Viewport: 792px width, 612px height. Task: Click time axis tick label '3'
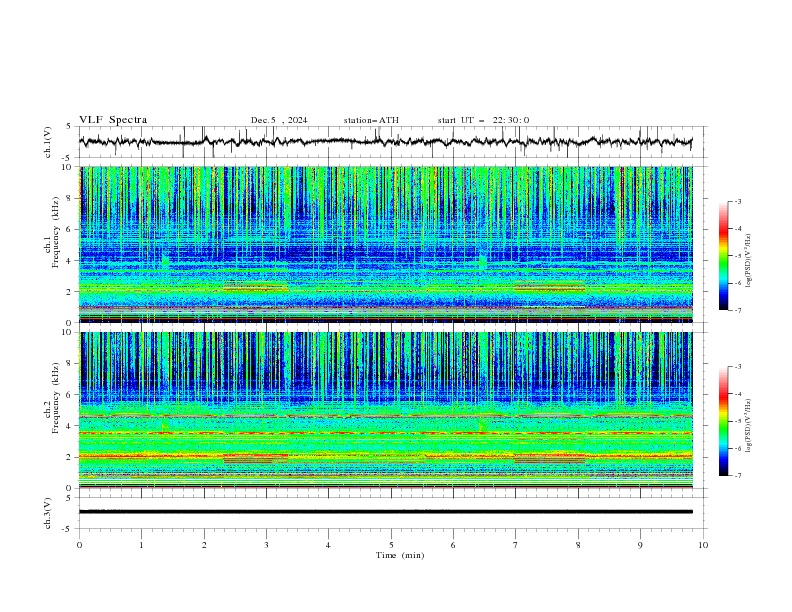266,545
